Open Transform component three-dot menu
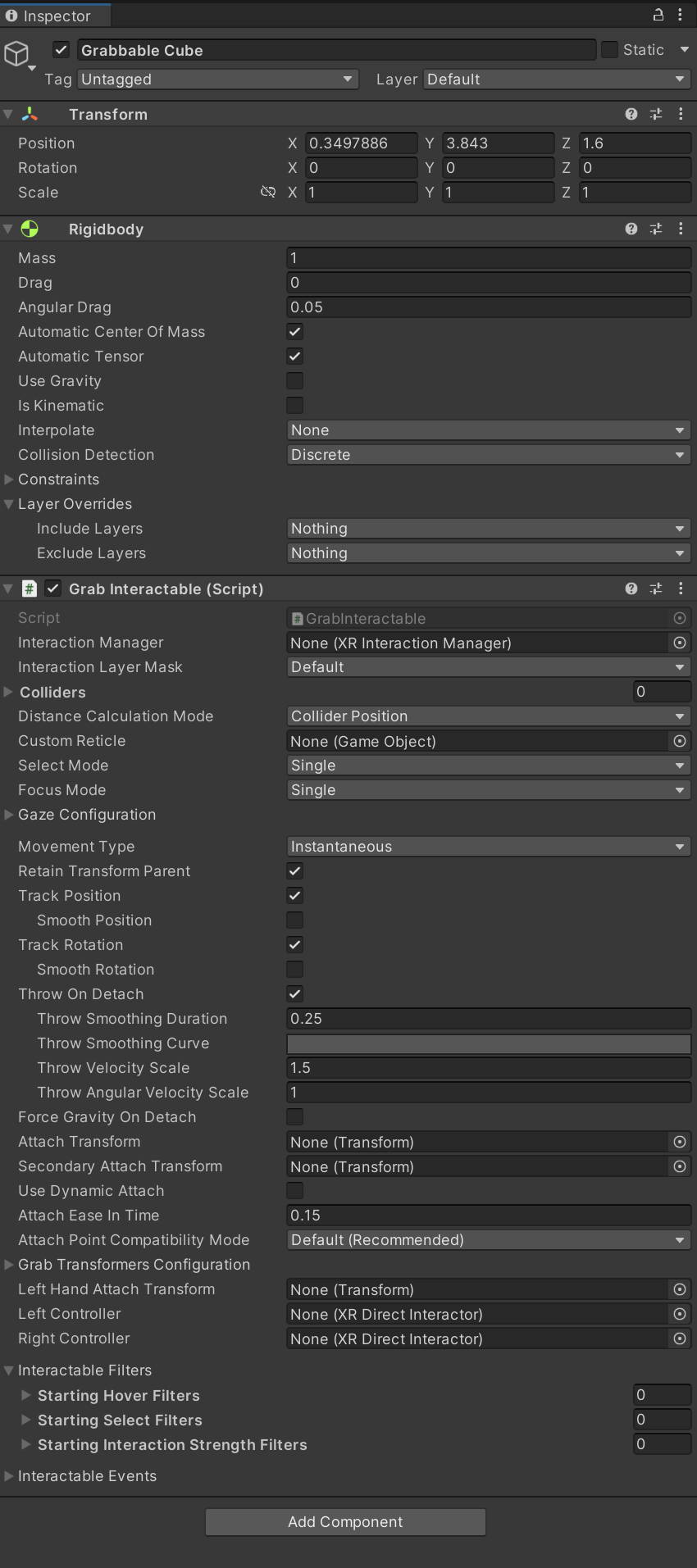Screen dimensions: 697x1568 pos(681,114)
